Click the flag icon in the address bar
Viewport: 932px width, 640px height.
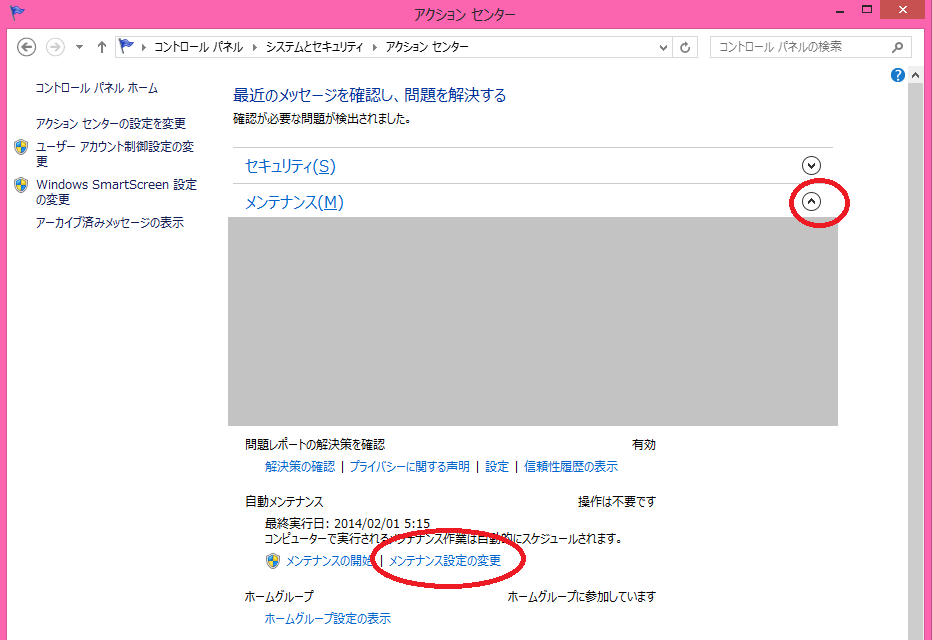126,46
